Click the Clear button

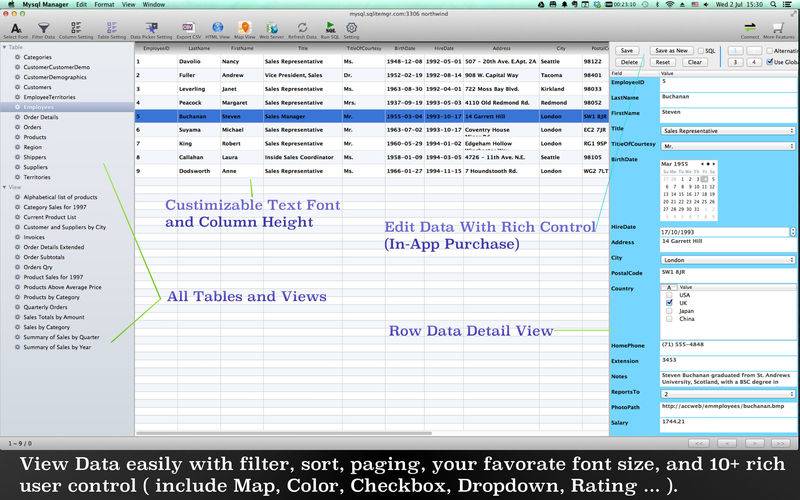click(x=695, y=62)
